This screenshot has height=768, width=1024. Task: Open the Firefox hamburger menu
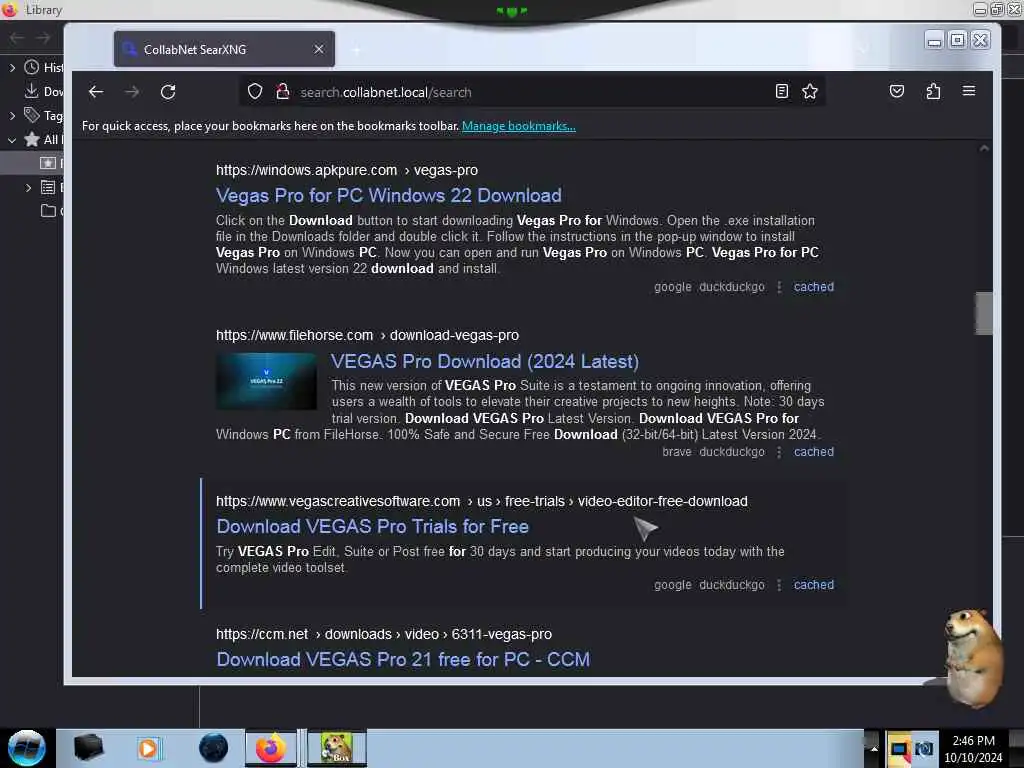point(968,91)
